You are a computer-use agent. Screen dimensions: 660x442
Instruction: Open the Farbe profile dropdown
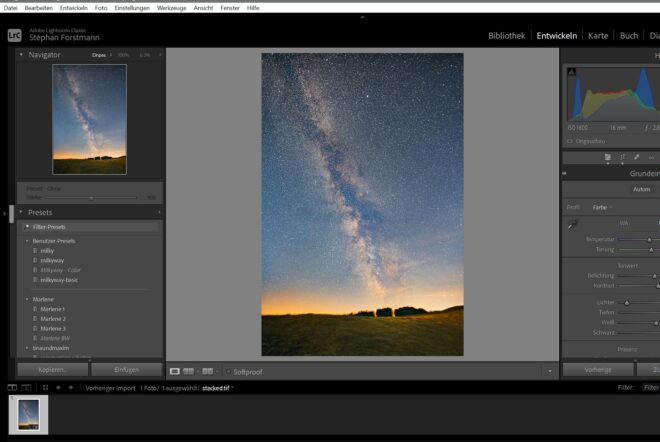[602, 207]
